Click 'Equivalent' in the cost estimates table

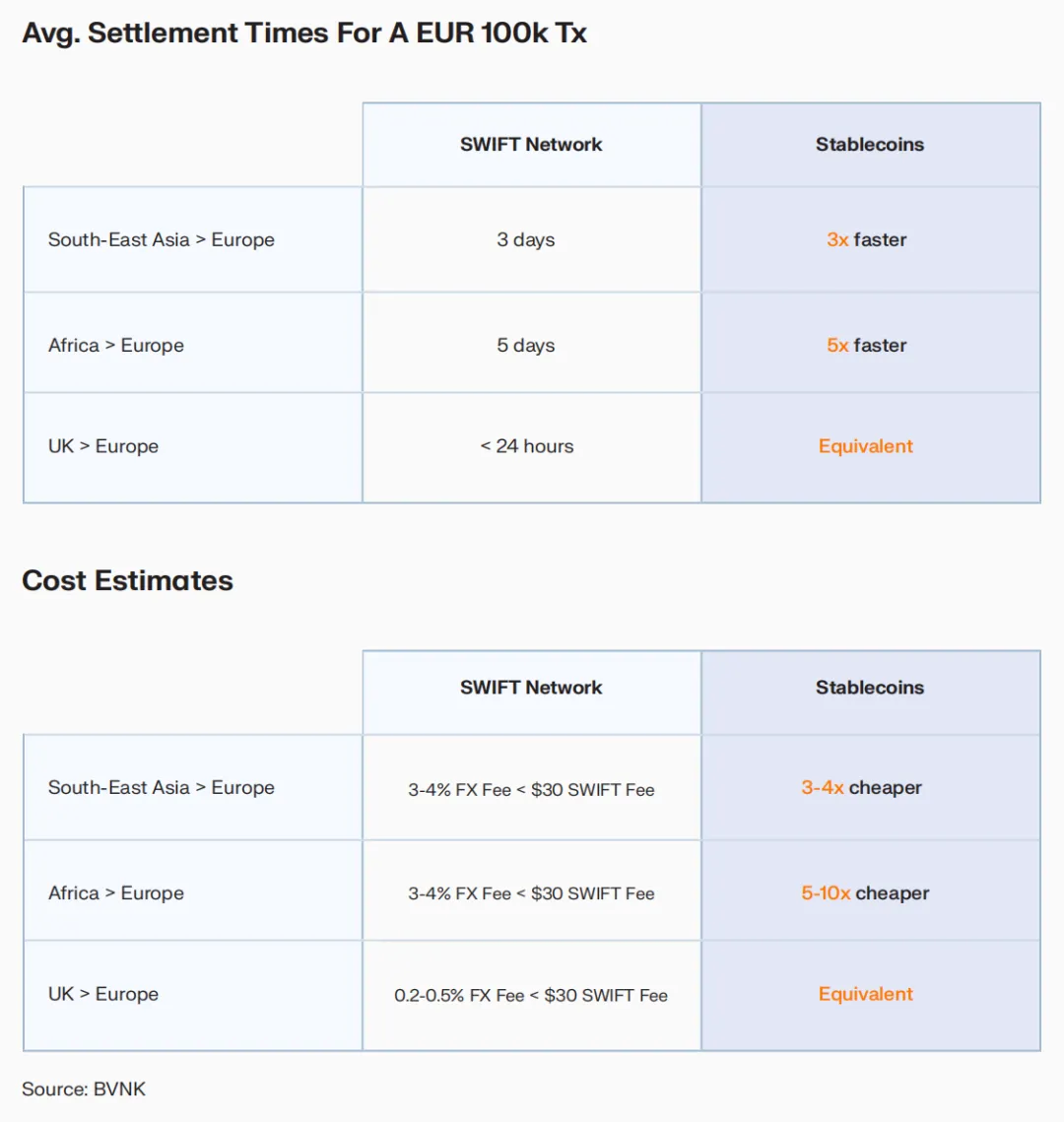pyautogui.click(x=866, y=994)
